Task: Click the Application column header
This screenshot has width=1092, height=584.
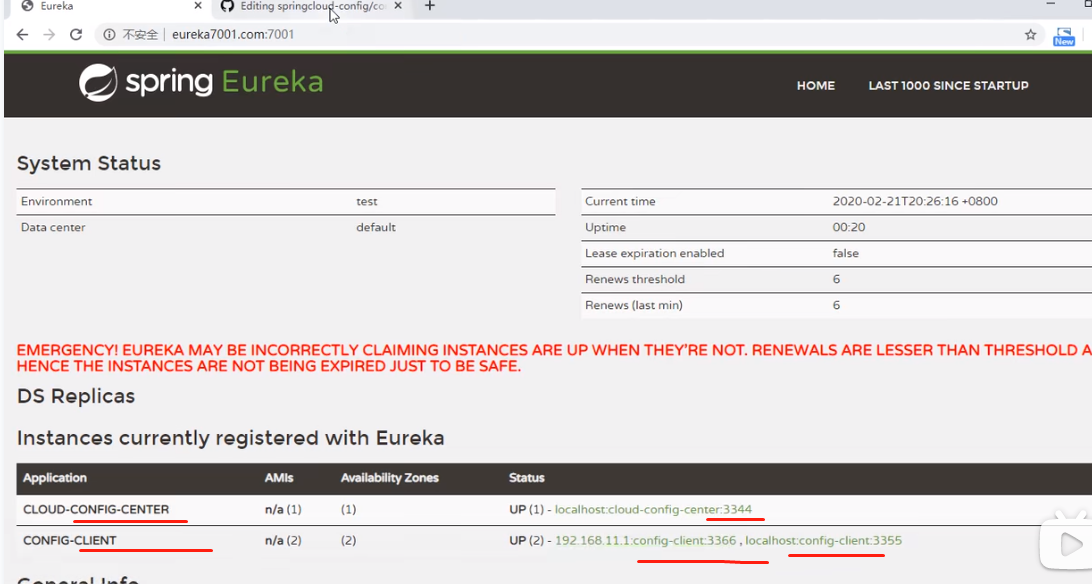Action: coord(54,478)
